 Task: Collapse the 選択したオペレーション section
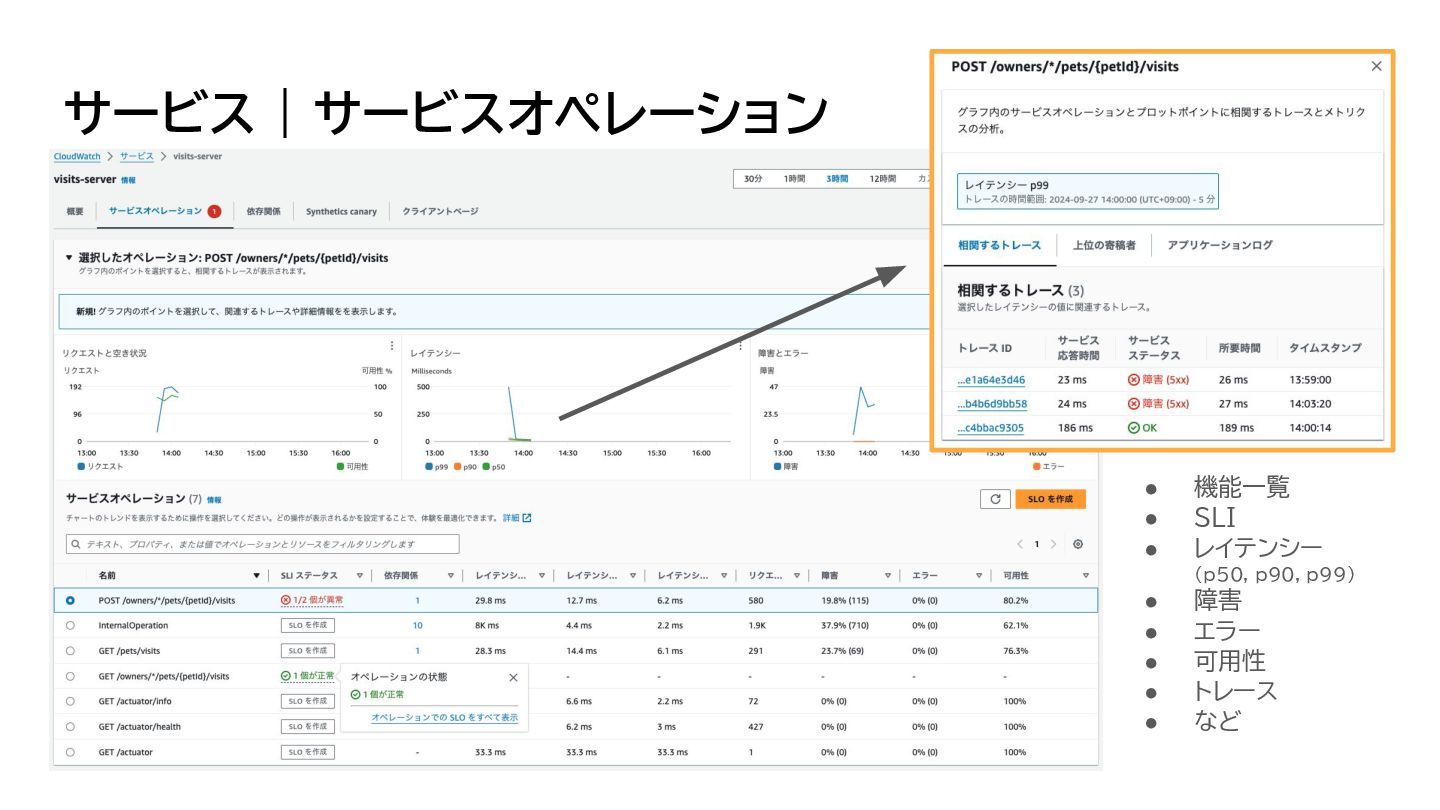69,257
